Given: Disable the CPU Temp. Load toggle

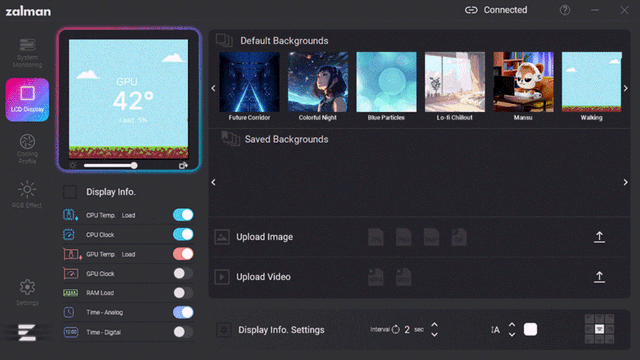Looking at the screenshot, I should [183, 215].
